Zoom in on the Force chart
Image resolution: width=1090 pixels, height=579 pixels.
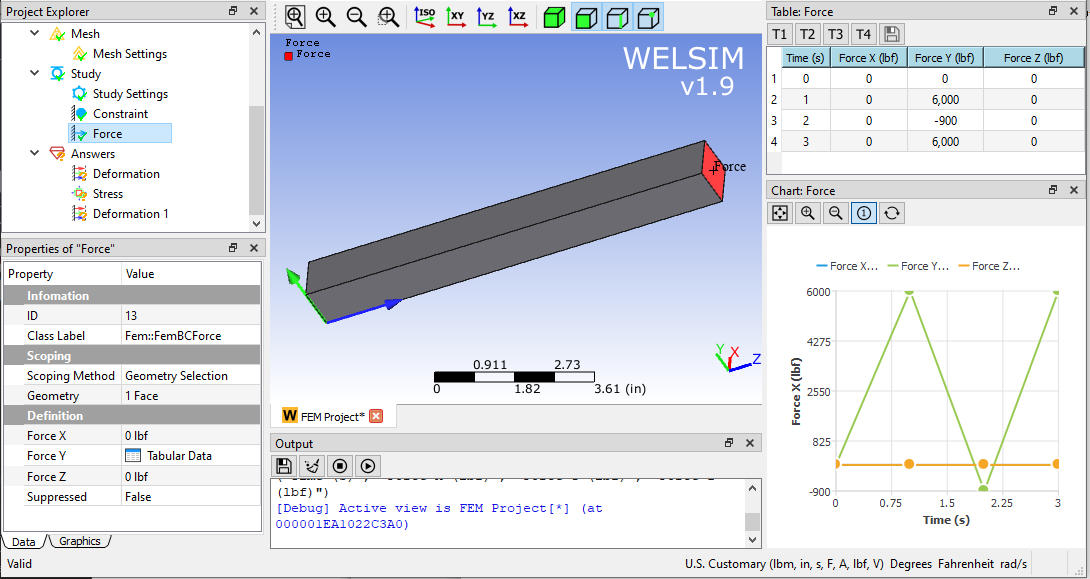808,213
